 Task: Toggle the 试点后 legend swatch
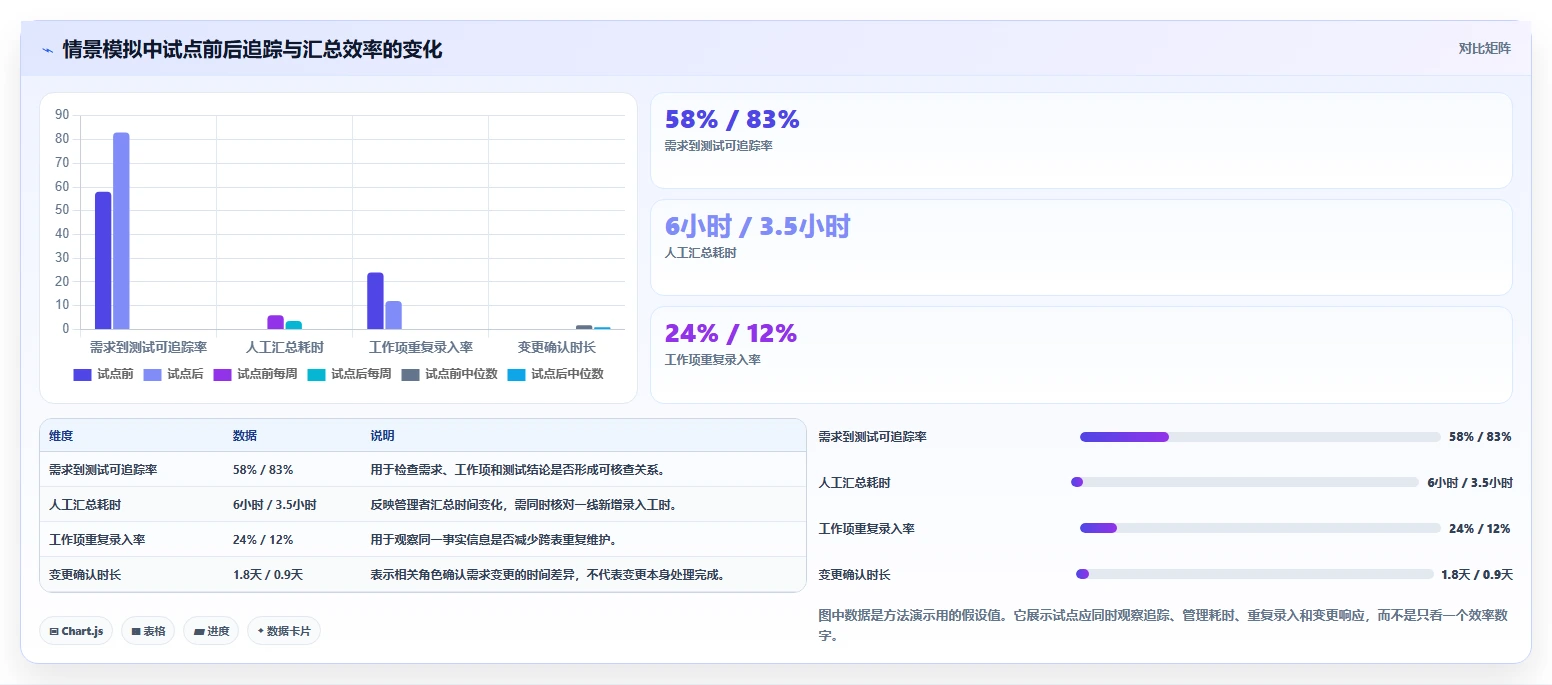[x=153, y=374]
